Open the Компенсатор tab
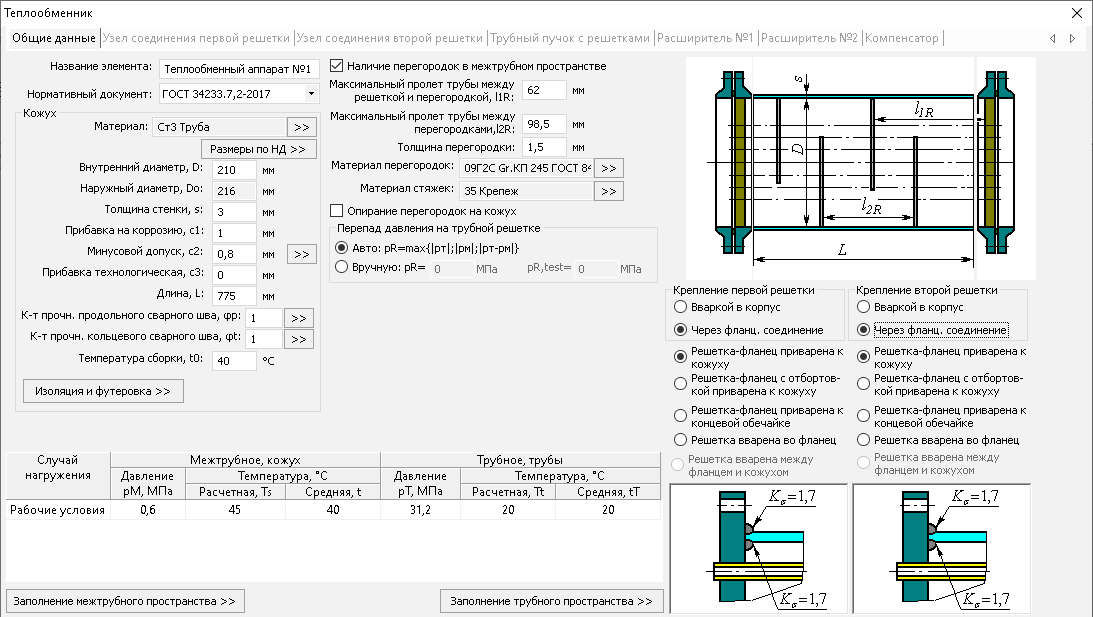 (x=902, y=38)
